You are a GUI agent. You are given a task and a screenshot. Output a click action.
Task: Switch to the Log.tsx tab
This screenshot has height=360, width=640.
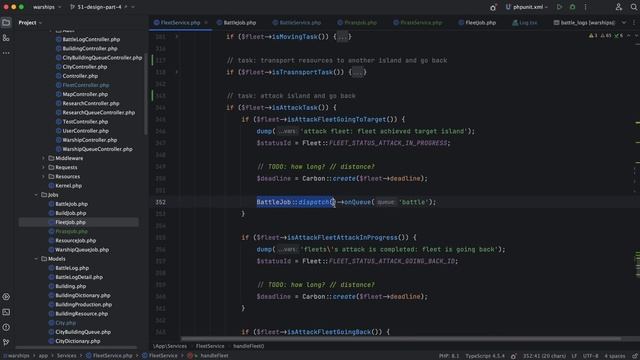click(525, 23)
